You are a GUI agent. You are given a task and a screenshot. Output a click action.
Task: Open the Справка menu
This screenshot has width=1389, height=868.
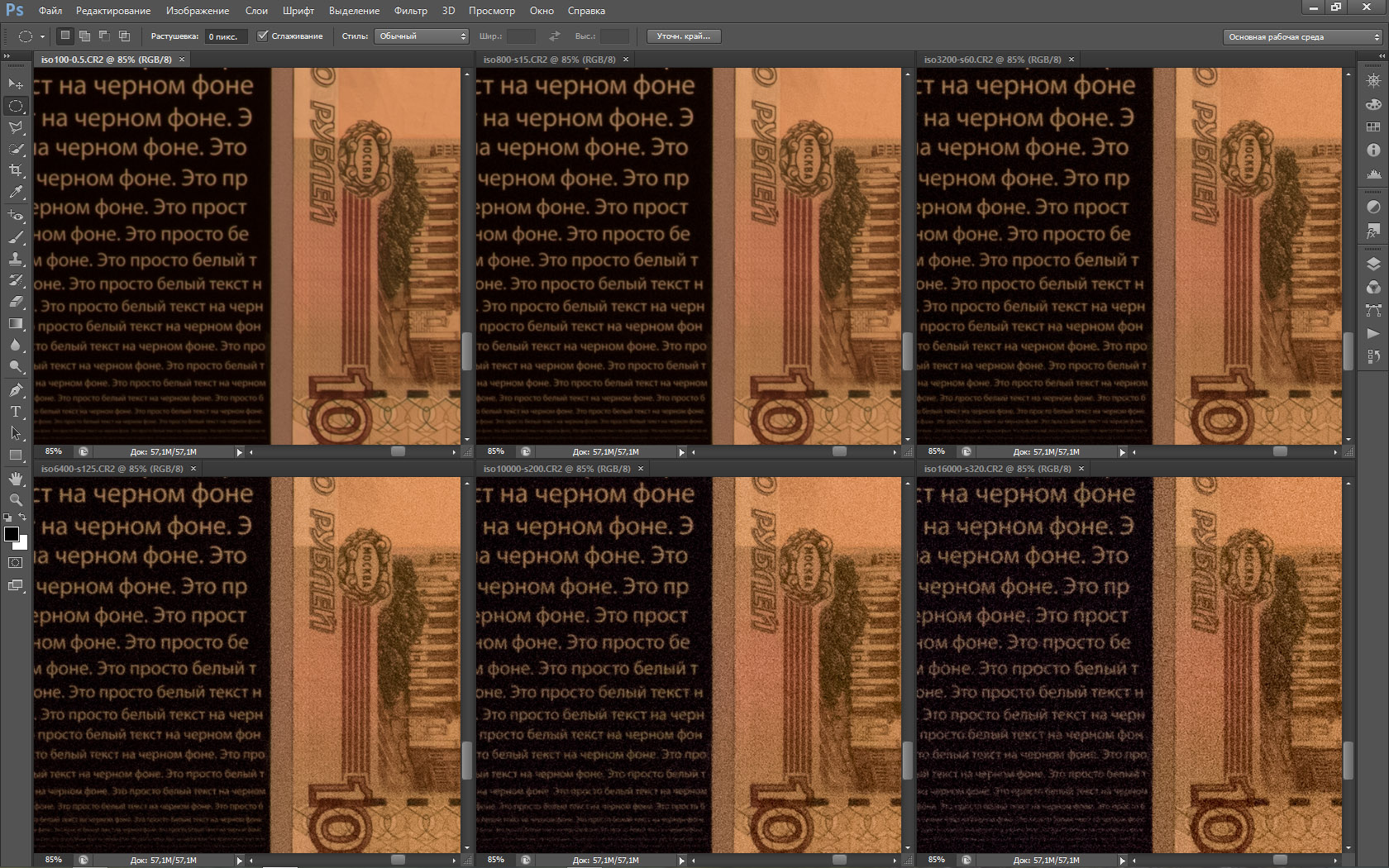pyautogui.click(x=586, y=11)
